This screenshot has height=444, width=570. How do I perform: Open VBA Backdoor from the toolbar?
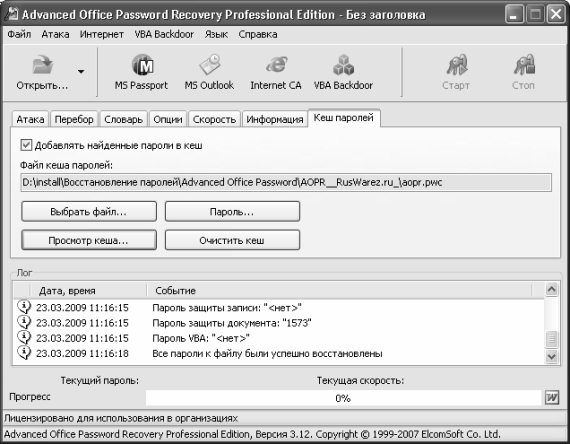tap(343, 72)
